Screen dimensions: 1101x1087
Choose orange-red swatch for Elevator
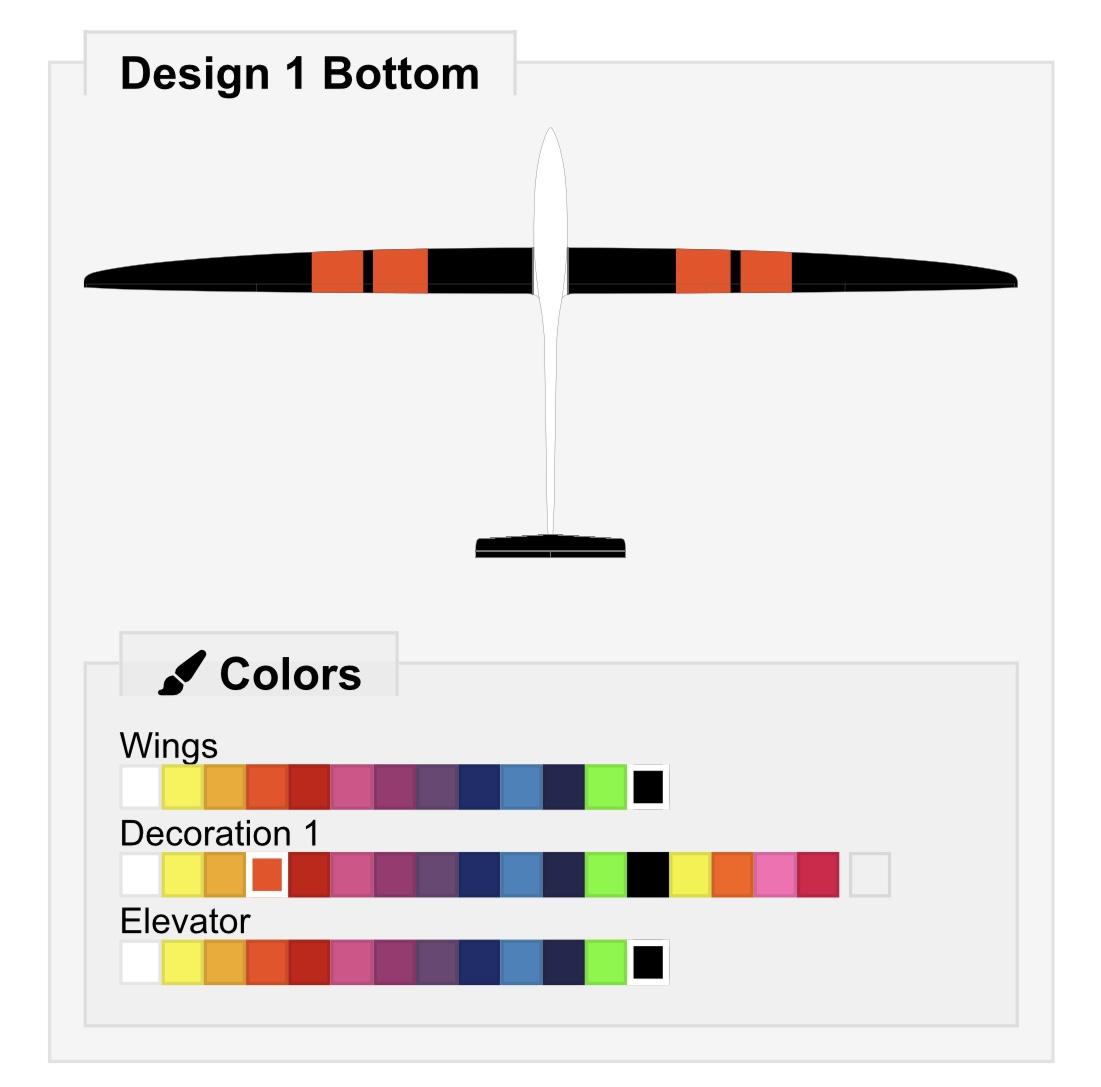click(x=267, y=963)
